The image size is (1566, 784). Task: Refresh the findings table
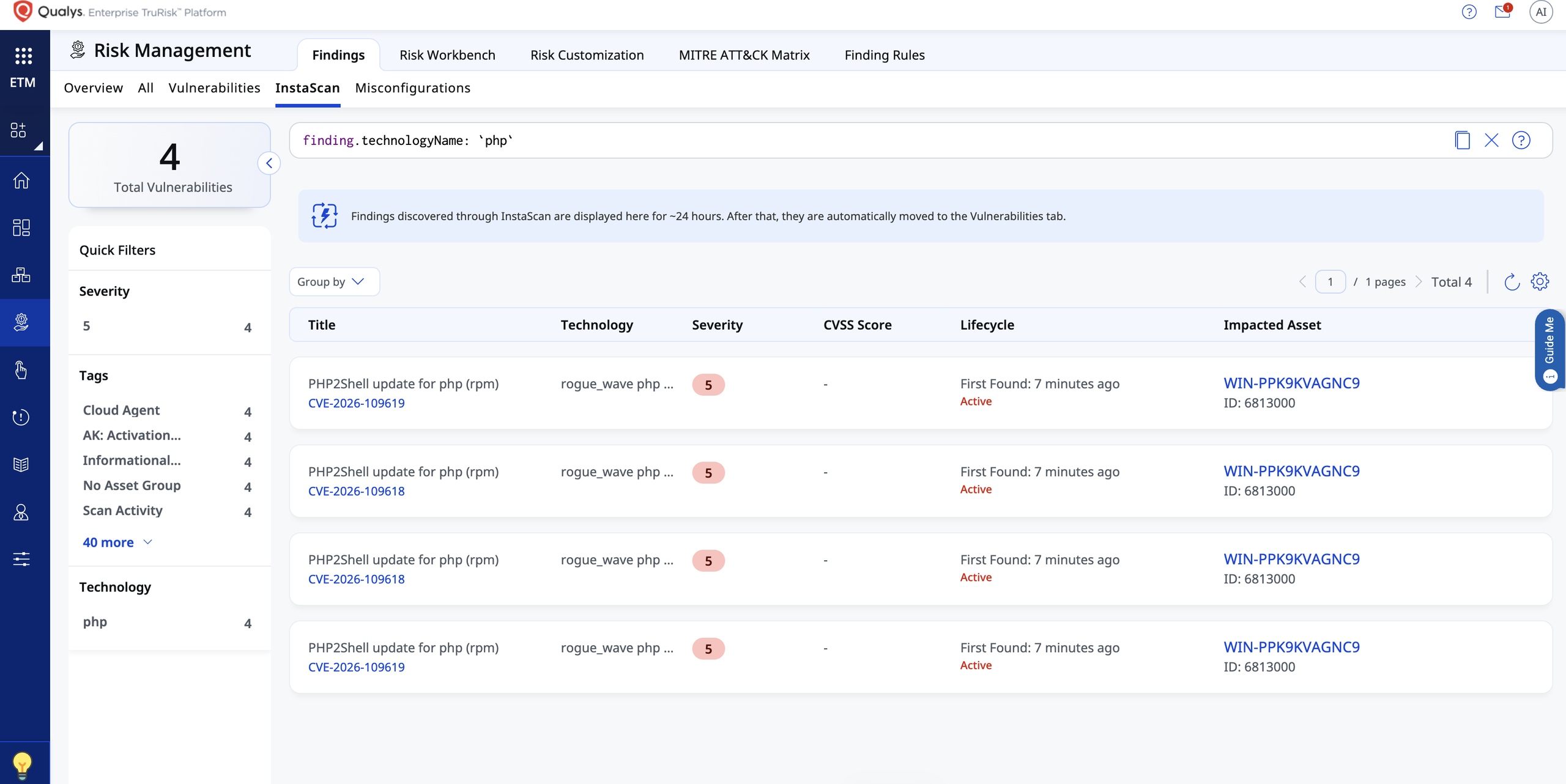tap(1512, 282)
